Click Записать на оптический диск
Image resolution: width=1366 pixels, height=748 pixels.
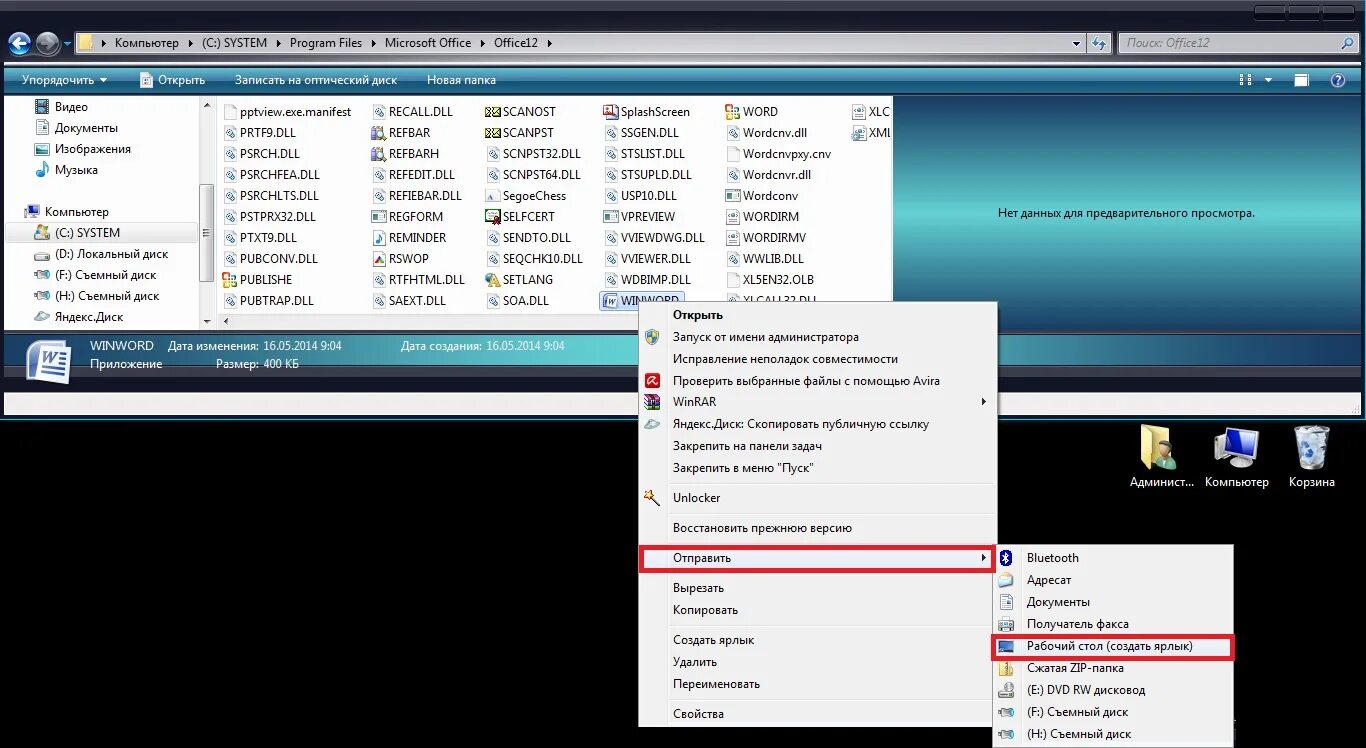click(316, 80)
